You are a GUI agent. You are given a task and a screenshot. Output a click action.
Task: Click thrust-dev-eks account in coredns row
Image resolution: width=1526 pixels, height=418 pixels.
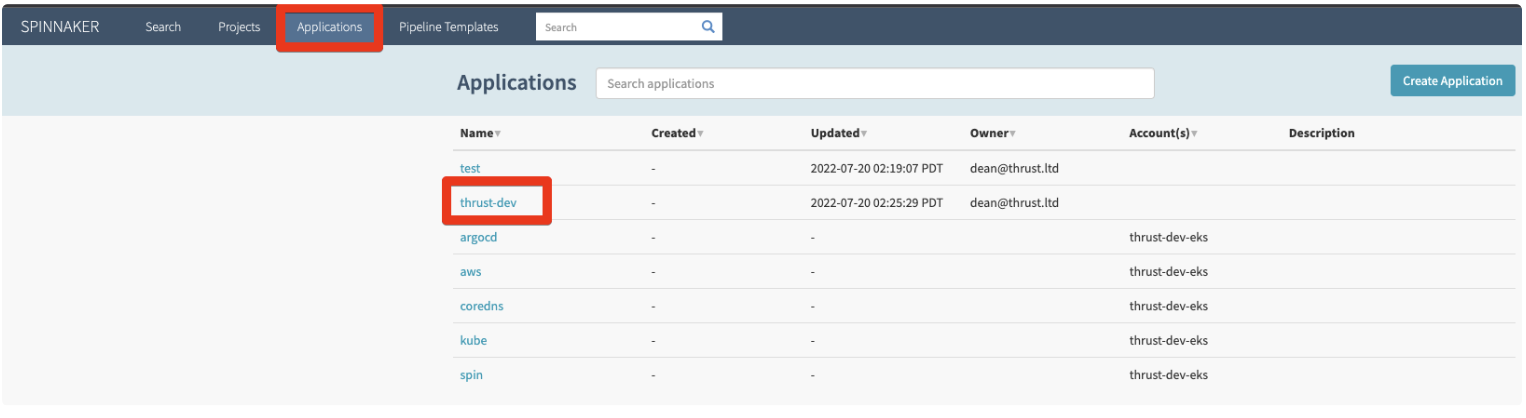click(x=1169, y=306)
